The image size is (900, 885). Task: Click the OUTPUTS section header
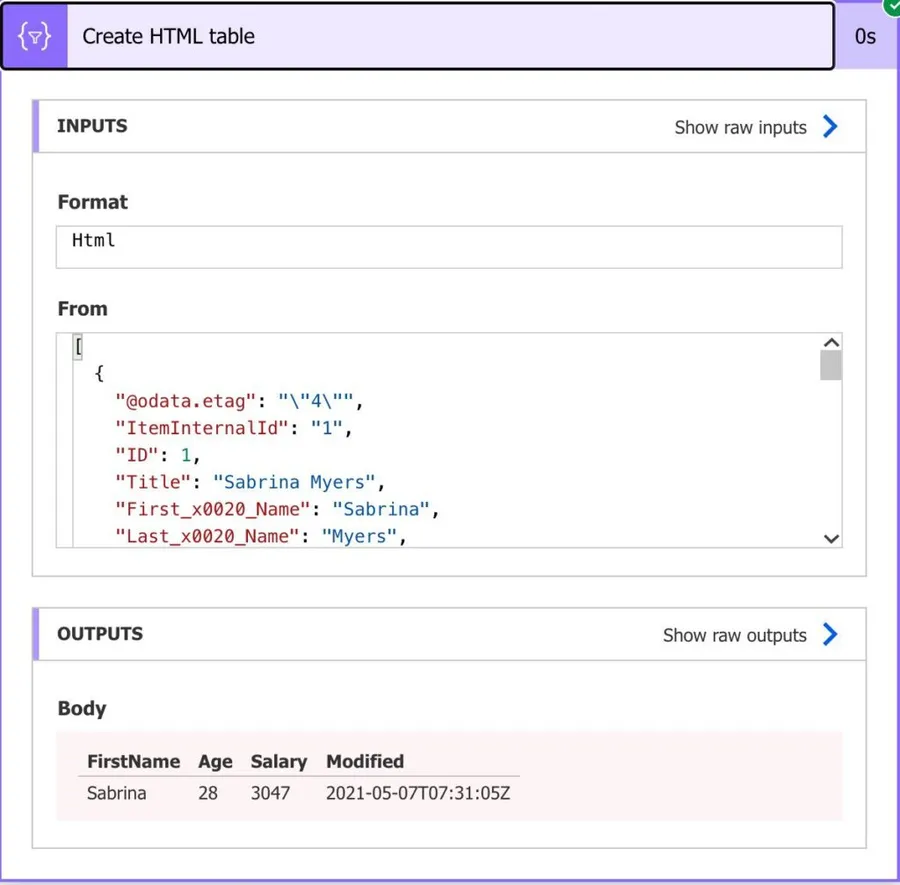pyautogui.click(x=100, y=634)
